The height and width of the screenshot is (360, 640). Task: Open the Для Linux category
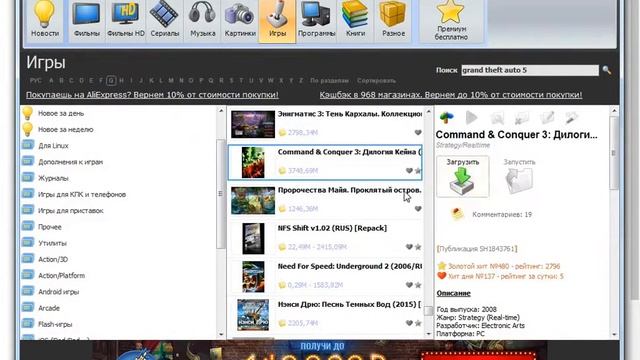point(53,146)
